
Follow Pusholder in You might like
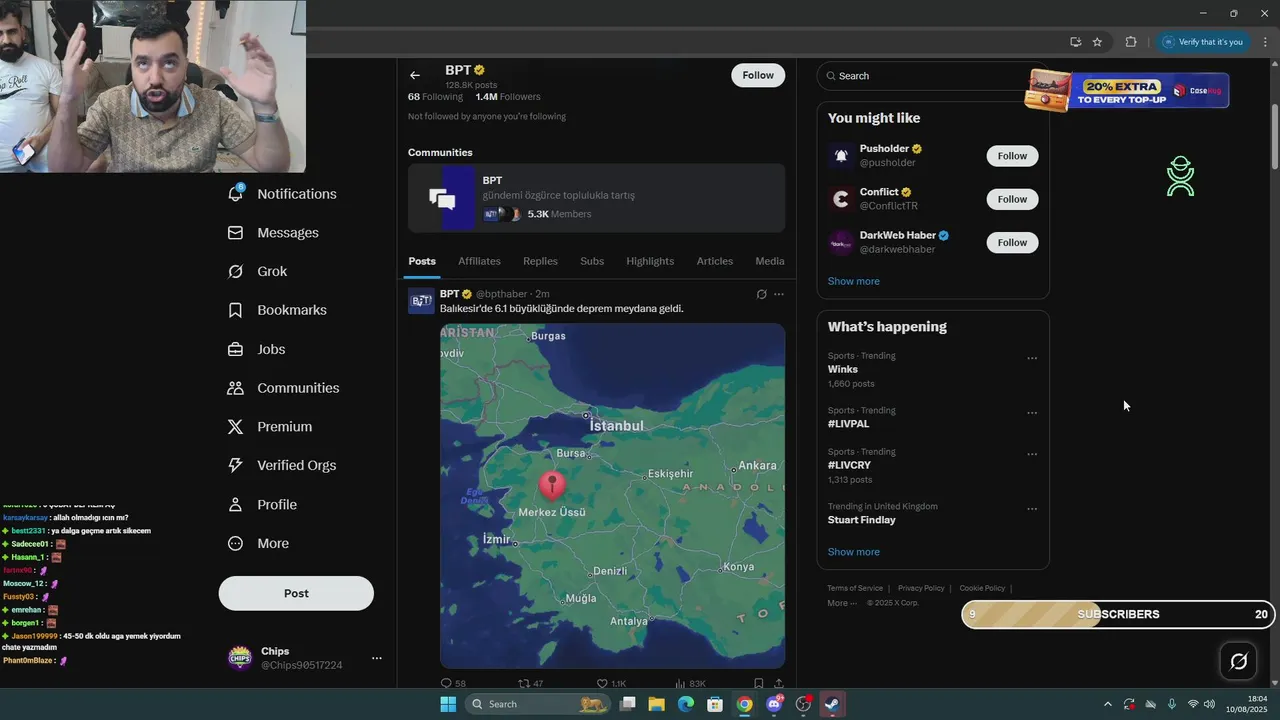coord(1012,156)
